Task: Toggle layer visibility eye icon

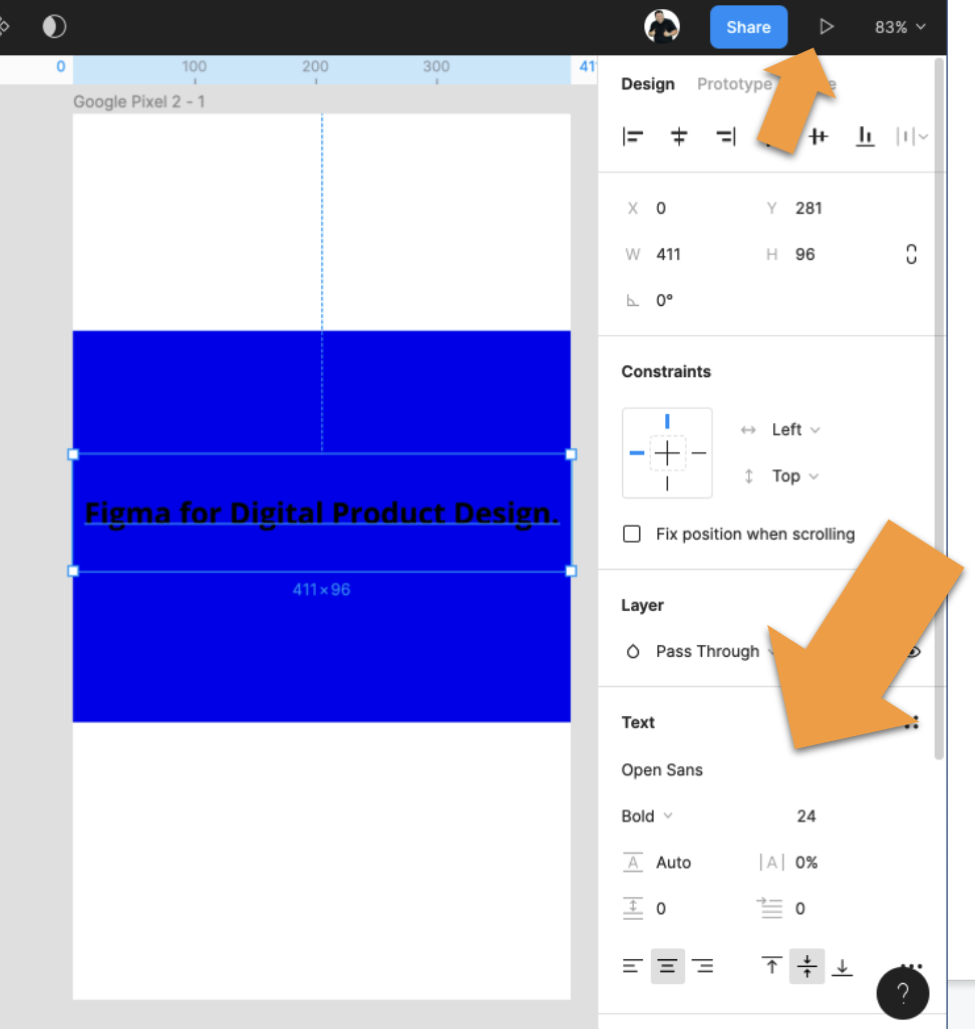Action: tap(913, 652)
